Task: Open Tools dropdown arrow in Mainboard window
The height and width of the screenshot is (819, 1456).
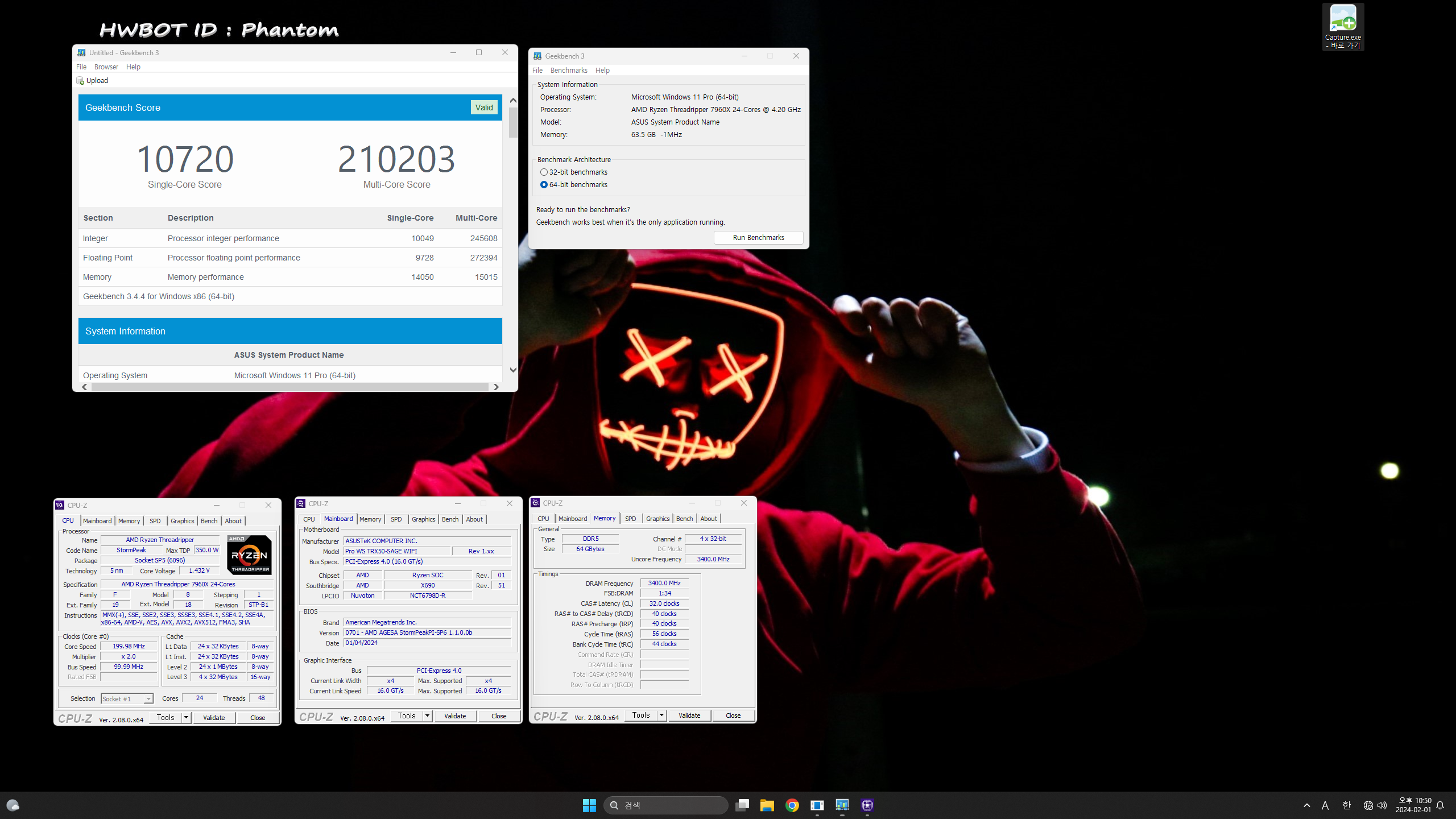Action: tap(427, 716)
